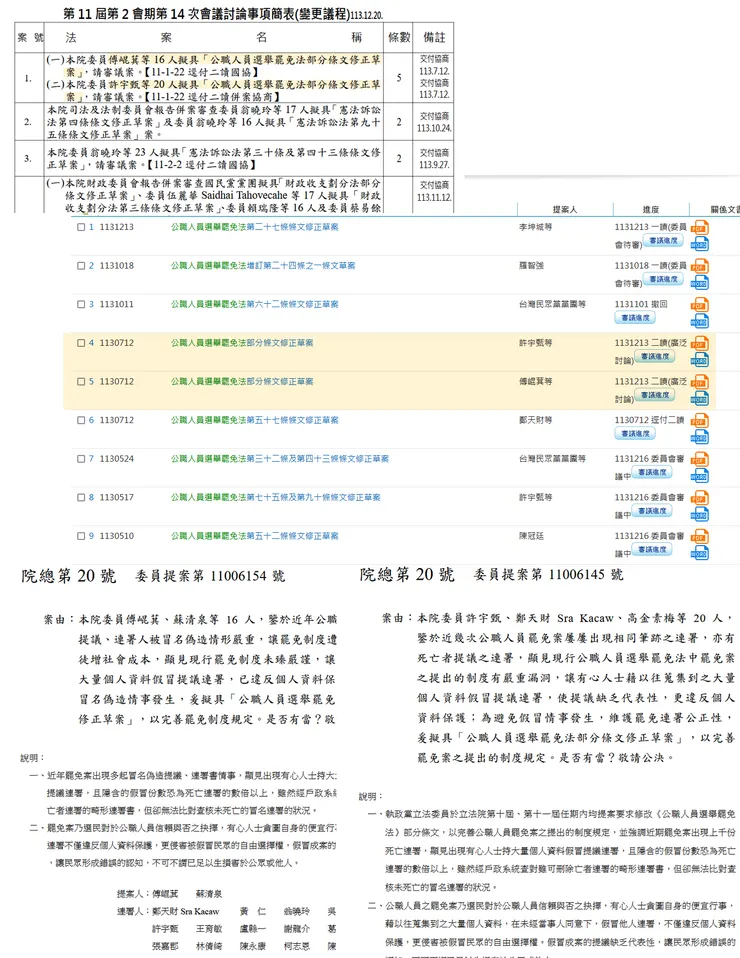Image resolution: width=740 pixels, height=958 pixels.
Task: Open 審議進度 for row 7 (1130524)
Action: (652, 472)
